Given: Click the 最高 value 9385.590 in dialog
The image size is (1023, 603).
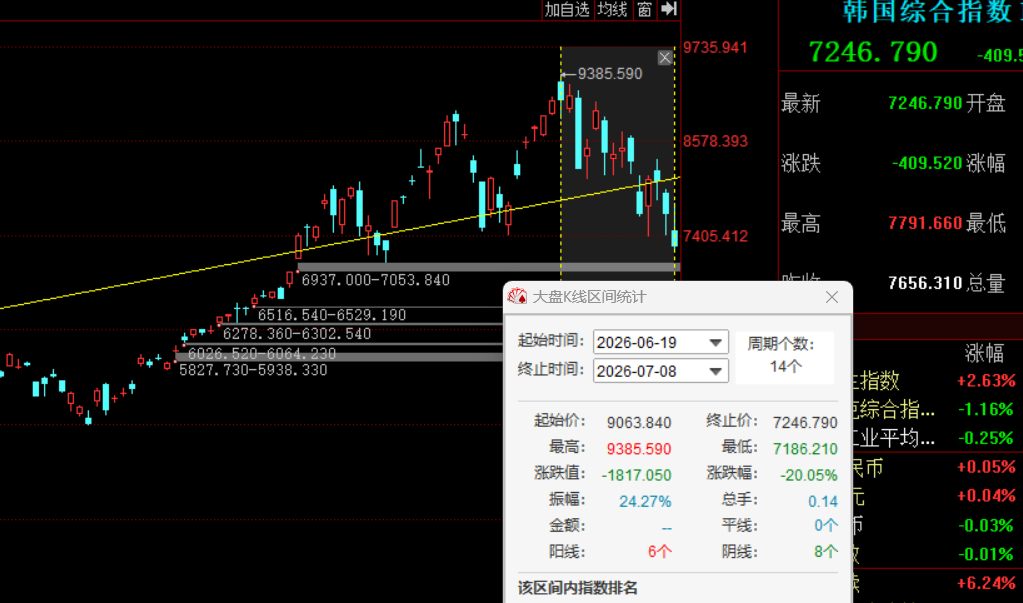Looking at the screenshot, I should (639, 449).
